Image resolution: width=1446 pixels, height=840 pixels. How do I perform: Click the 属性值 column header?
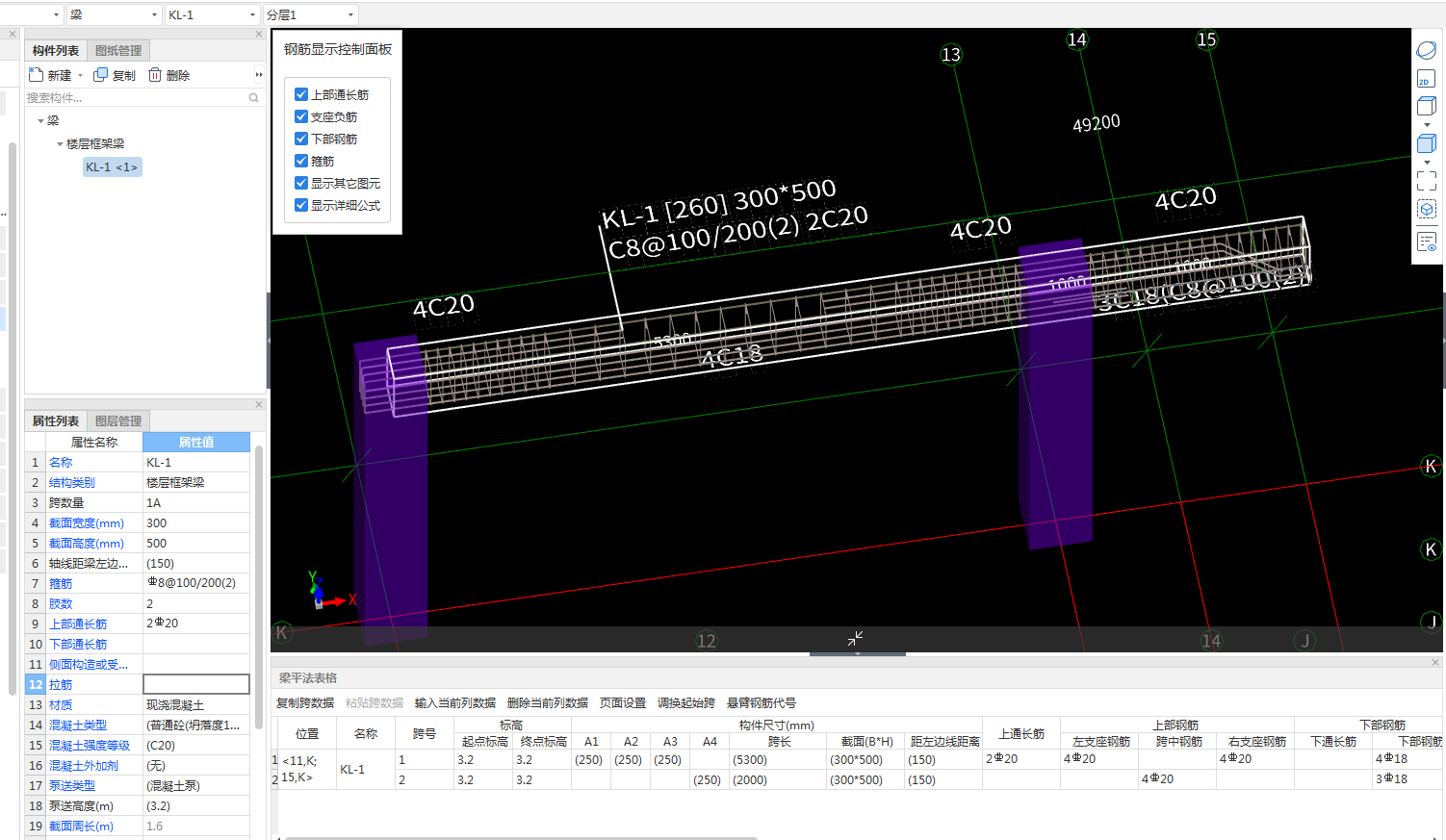(x=196, y=442)
